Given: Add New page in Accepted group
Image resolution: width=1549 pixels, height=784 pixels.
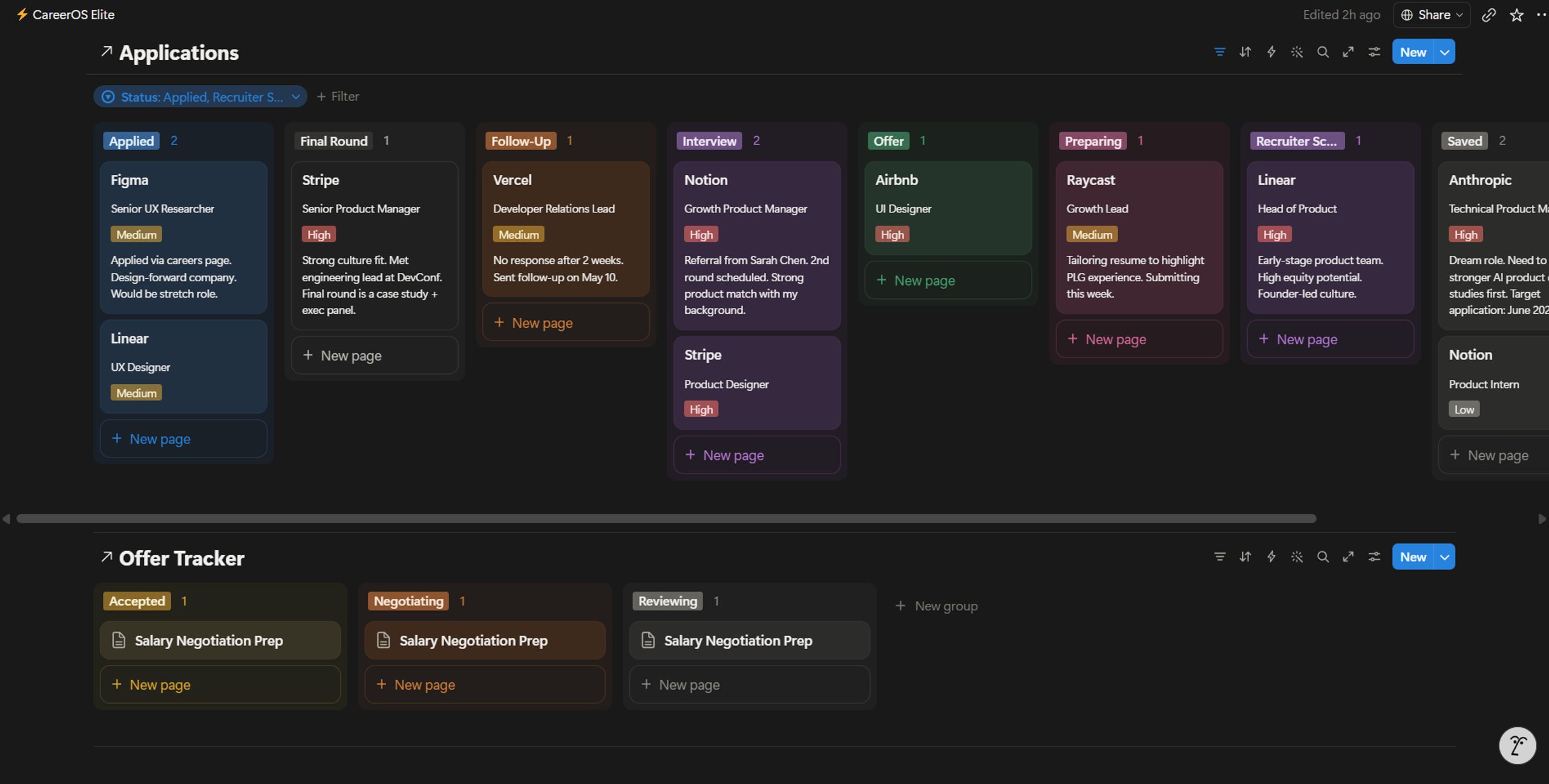Looking at the screenshot, I should coord(220,684).
